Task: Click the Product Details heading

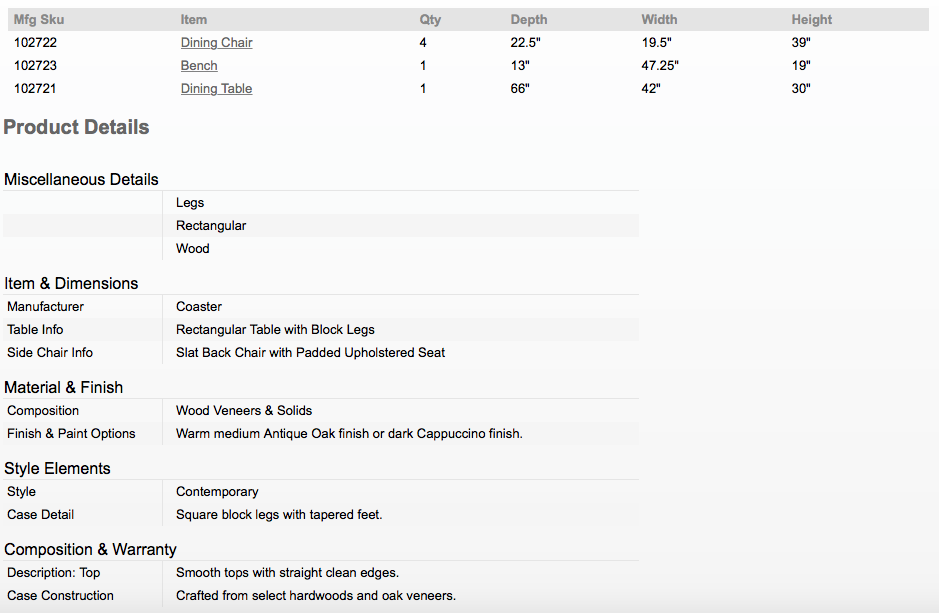Action: pyautogui.click(x=76, y=127)
